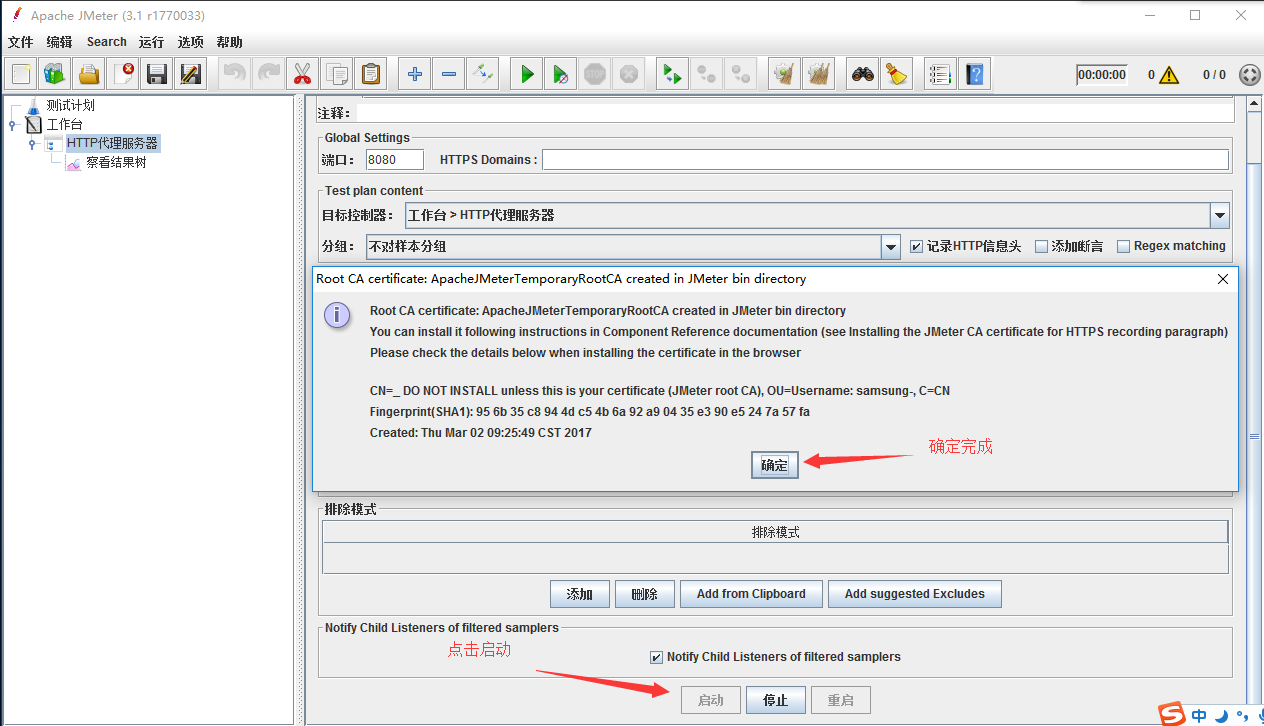Click the 端口 port input field

pyautogui.click(x=394, y=160)
